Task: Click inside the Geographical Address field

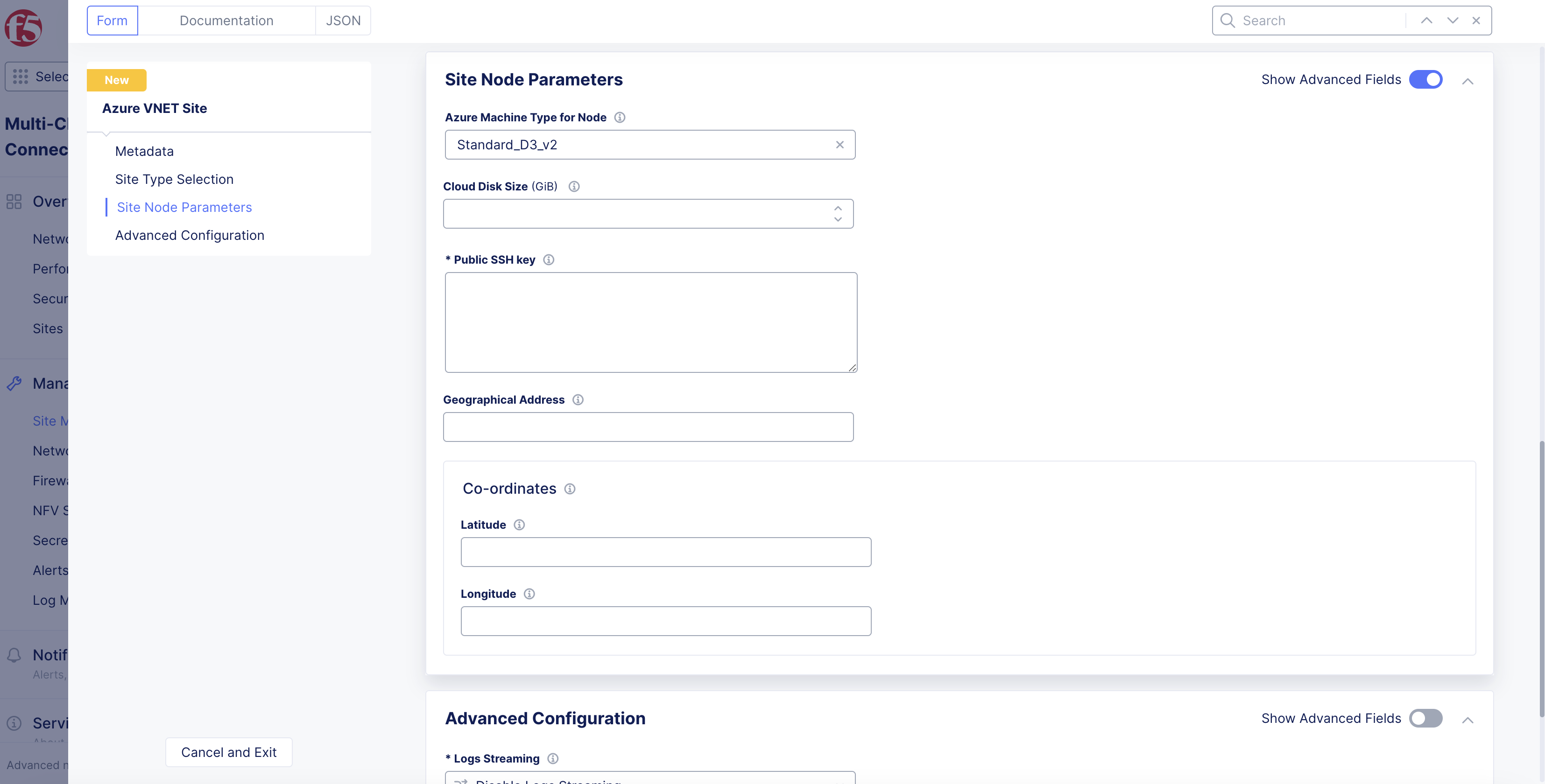Action: 648,427
